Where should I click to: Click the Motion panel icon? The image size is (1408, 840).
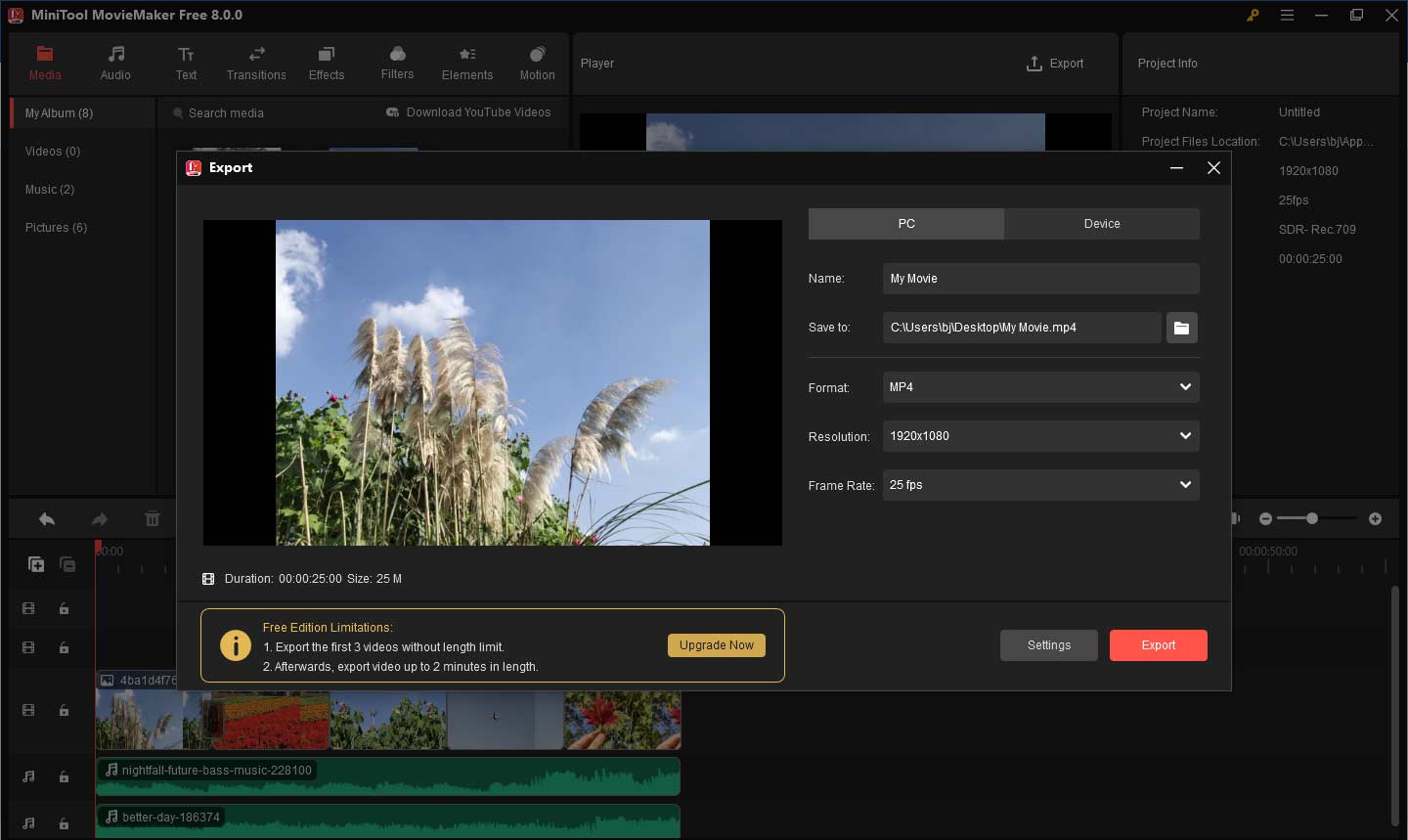pos(537,63)
